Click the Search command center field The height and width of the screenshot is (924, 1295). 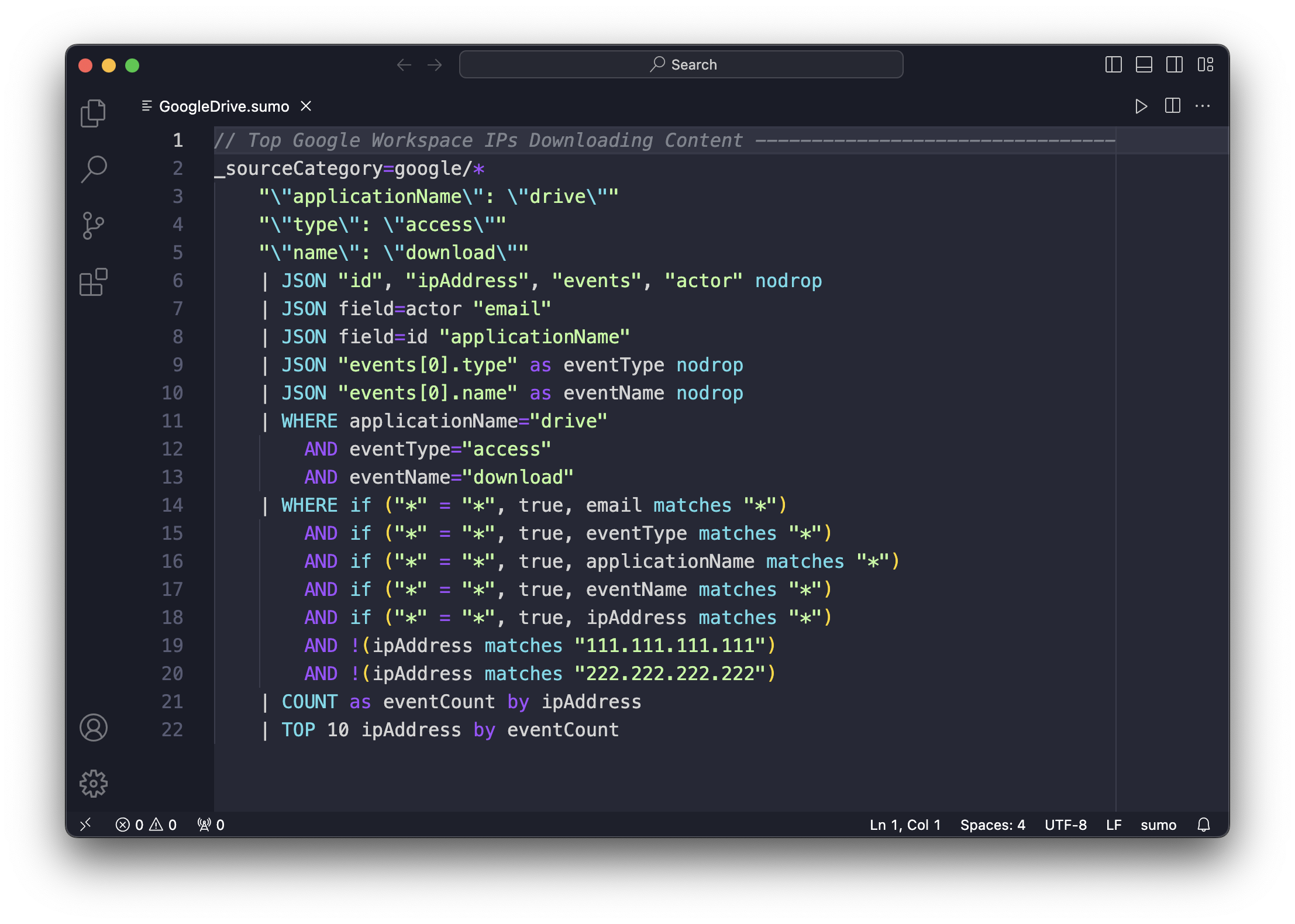(681, 64)
